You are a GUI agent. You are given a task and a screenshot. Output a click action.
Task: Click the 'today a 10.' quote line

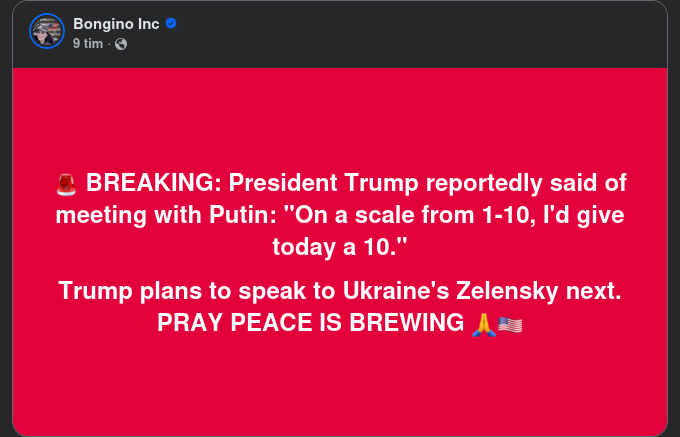pos(339,245)
